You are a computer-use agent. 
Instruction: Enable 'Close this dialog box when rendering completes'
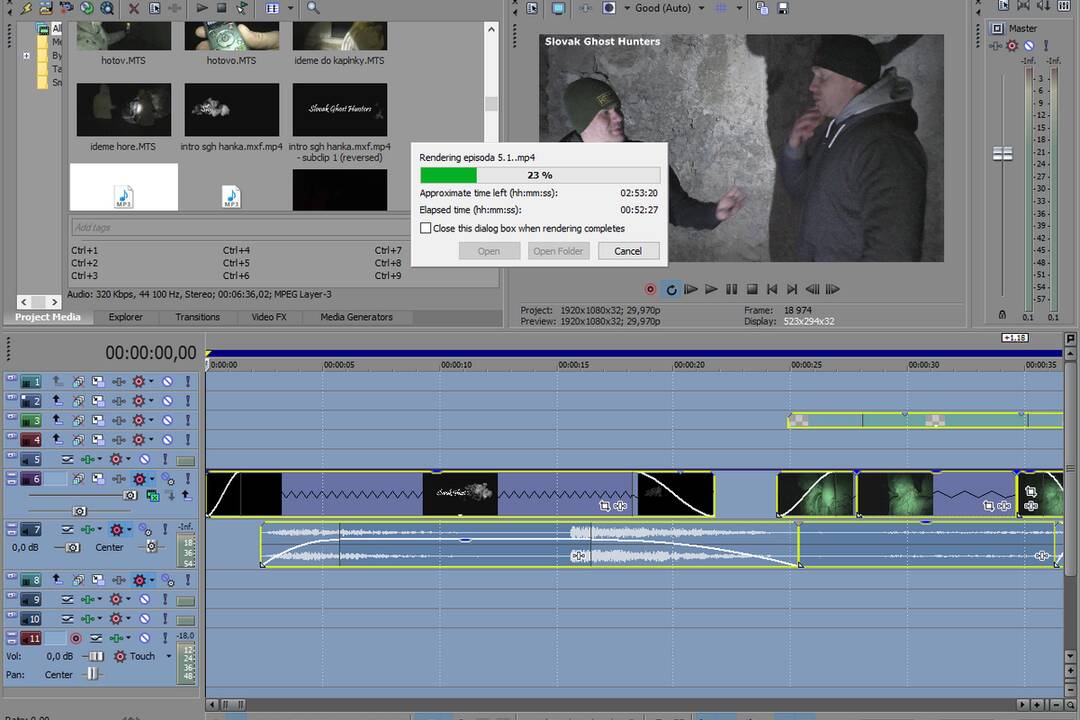426,228
